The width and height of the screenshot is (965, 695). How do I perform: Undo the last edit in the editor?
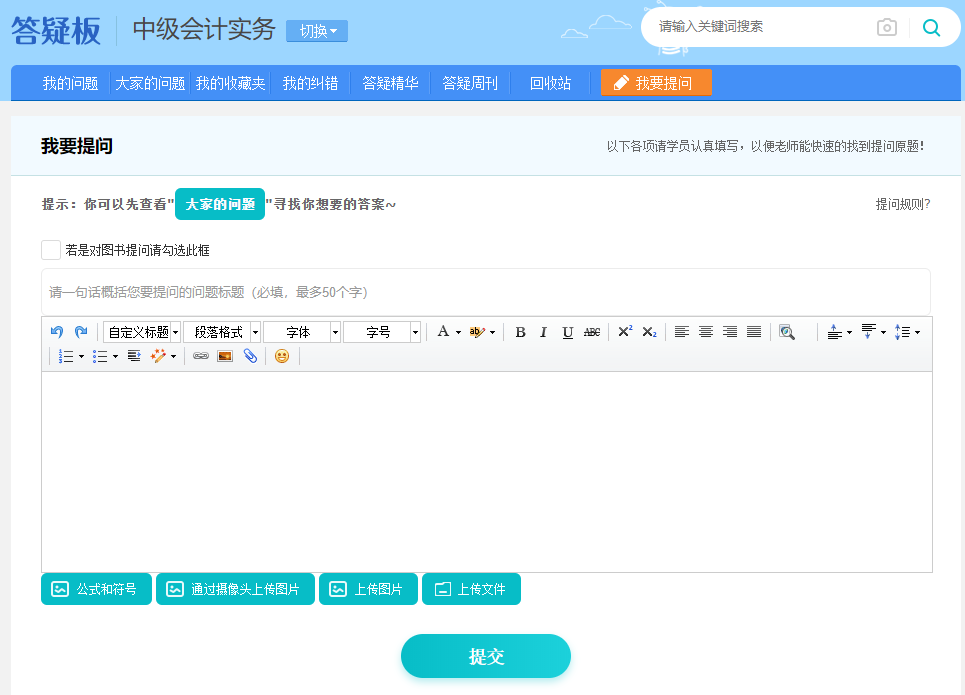coord(57,331)
